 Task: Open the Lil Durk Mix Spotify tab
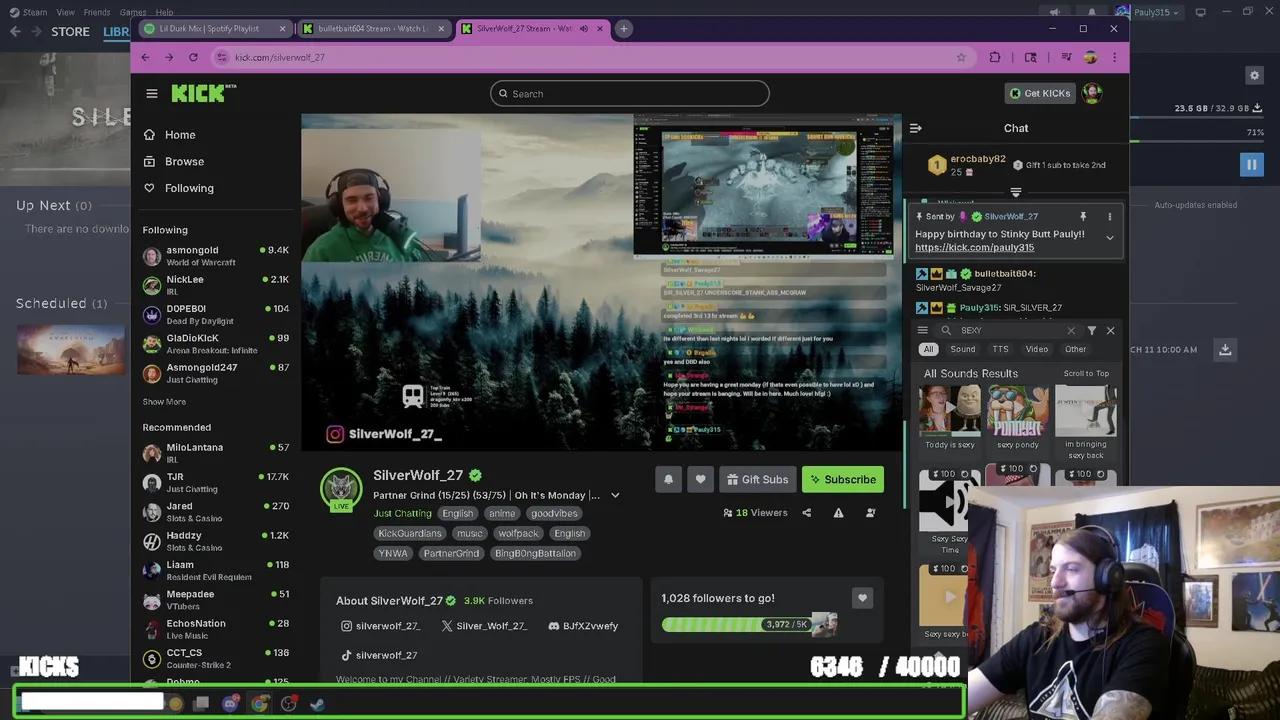point(210,28)
